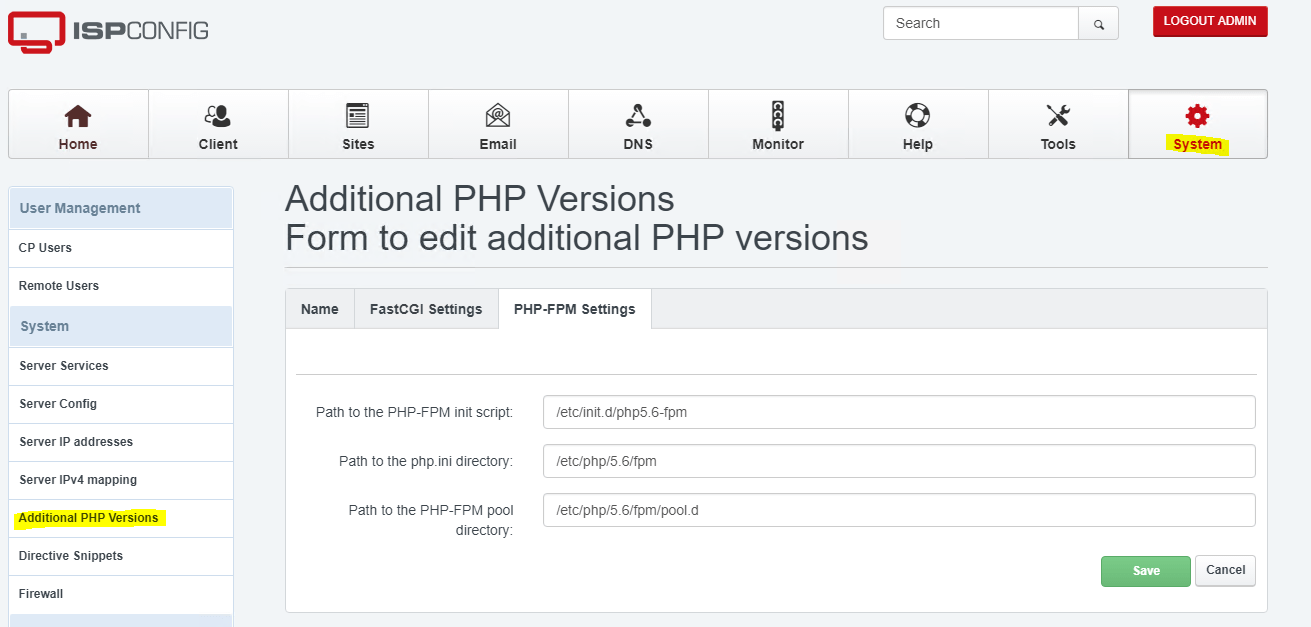Open the Email envelope icon
The width and height of the screenshot is (1311, 627).
[x=498, y=116]
